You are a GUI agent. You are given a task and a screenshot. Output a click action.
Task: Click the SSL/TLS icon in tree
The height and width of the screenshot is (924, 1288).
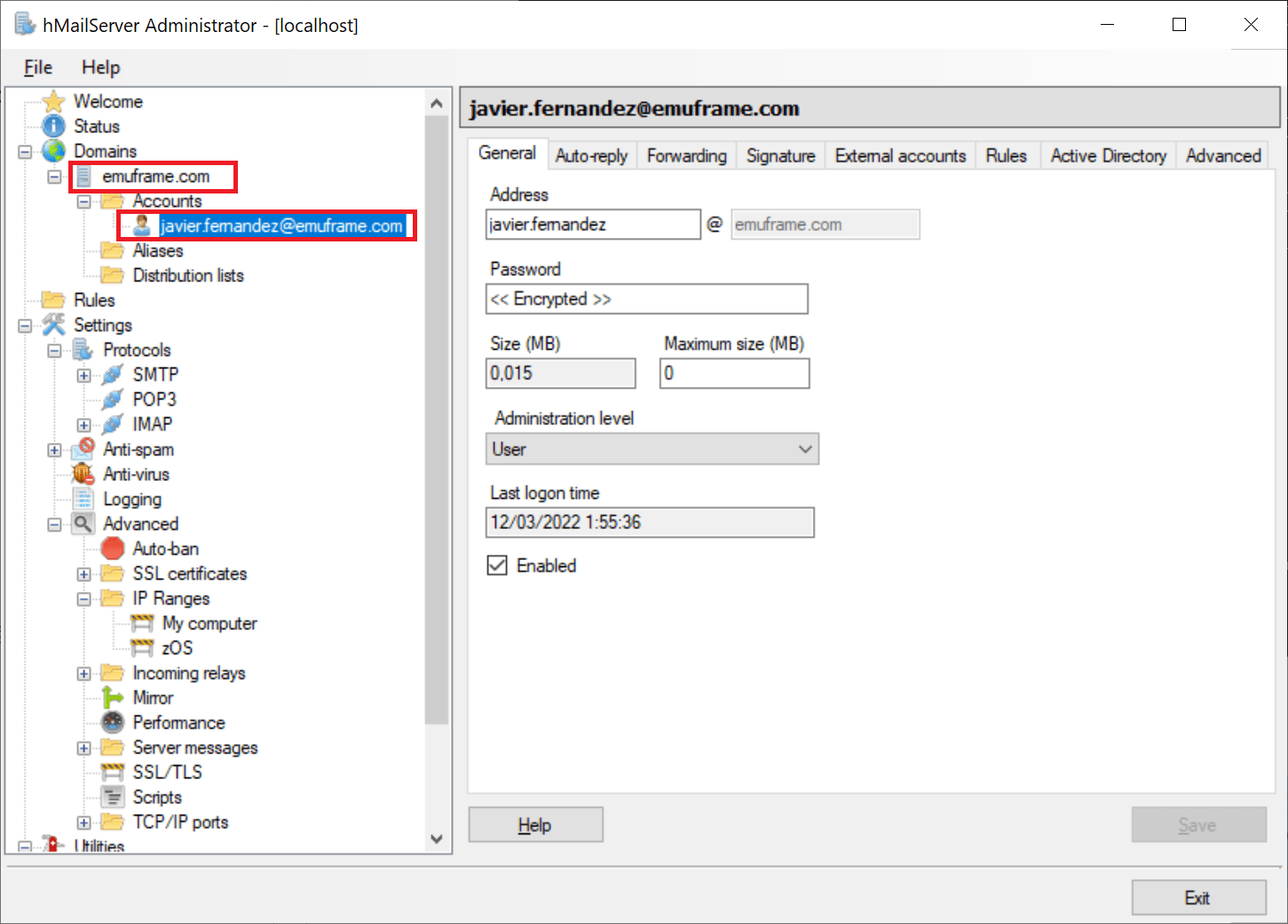(113, 772)
